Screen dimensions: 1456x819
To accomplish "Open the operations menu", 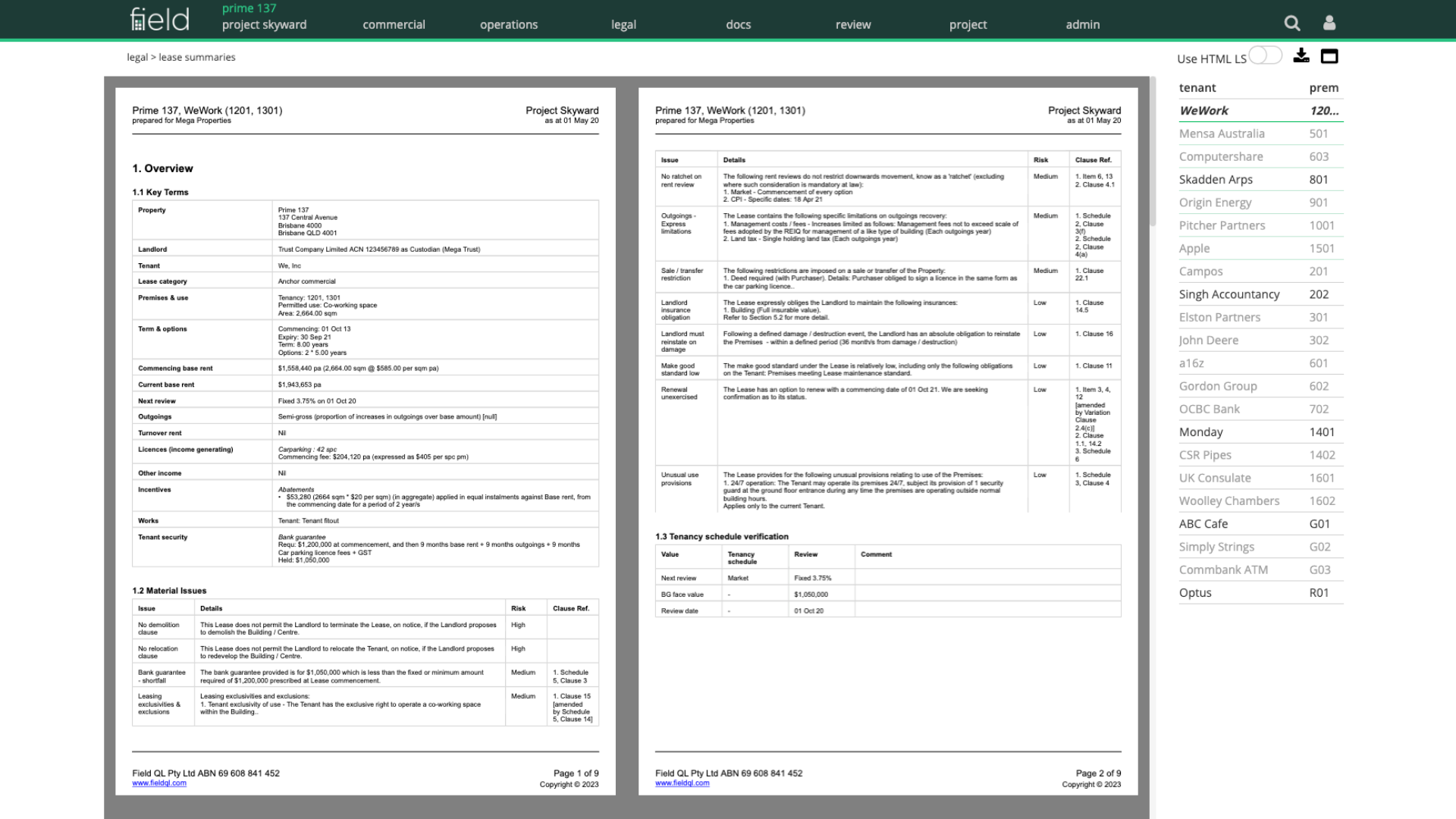I will (x=509, y=24).
